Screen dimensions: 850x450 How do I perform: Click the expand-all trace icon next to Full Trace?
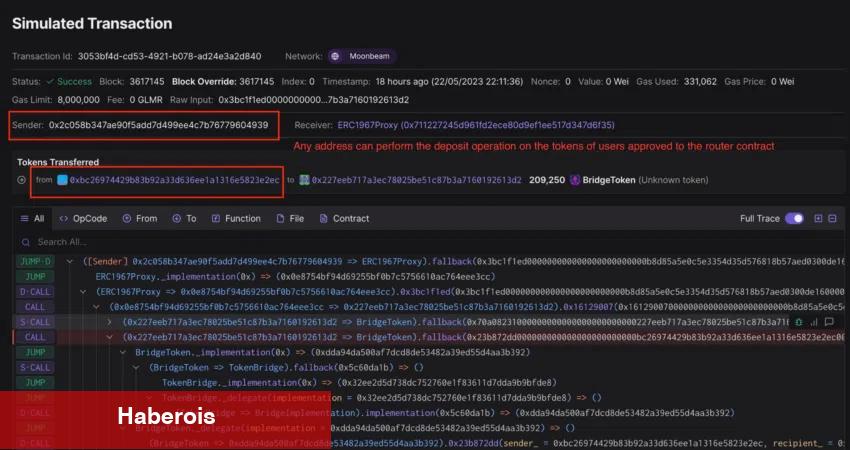click(x=818, y=218)
